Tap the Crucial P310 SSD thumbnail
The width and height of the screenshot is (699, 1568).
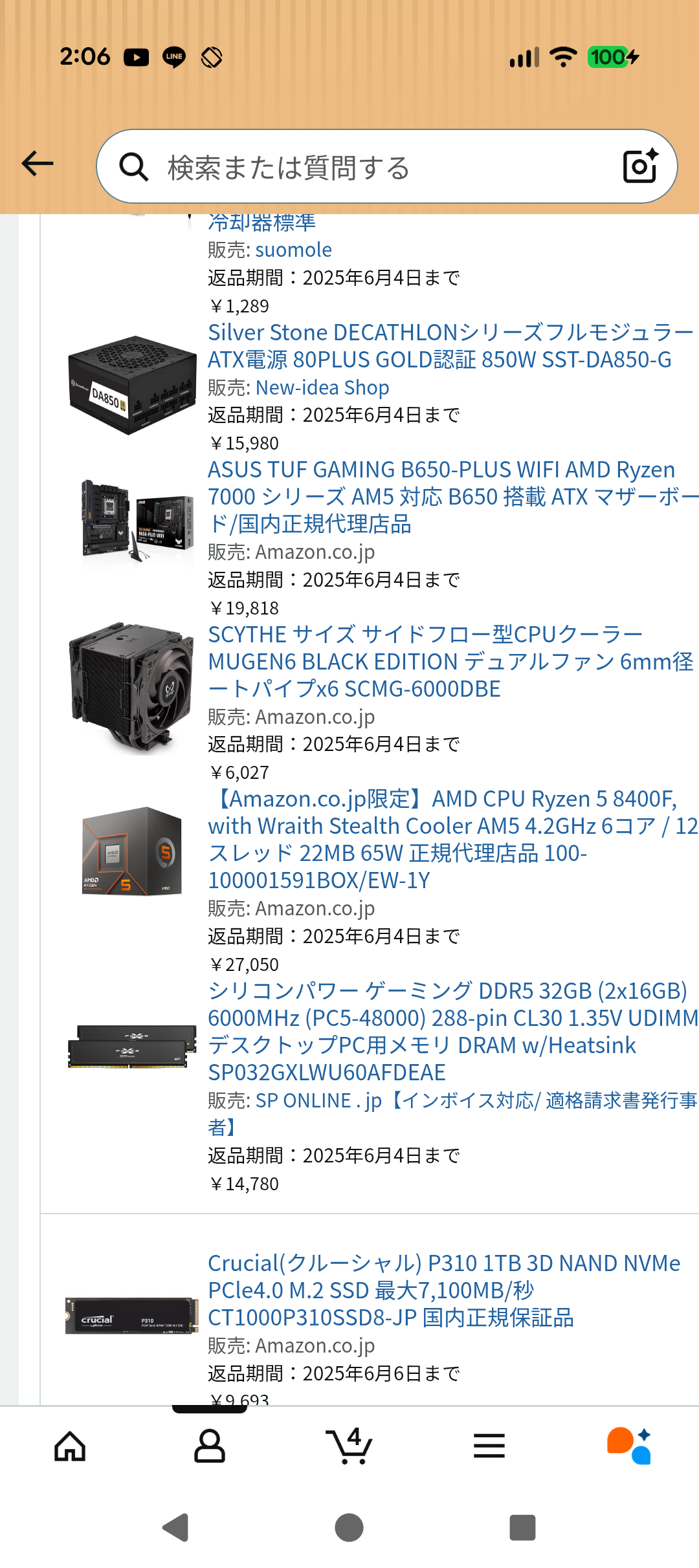click(x=132, y=1316)
